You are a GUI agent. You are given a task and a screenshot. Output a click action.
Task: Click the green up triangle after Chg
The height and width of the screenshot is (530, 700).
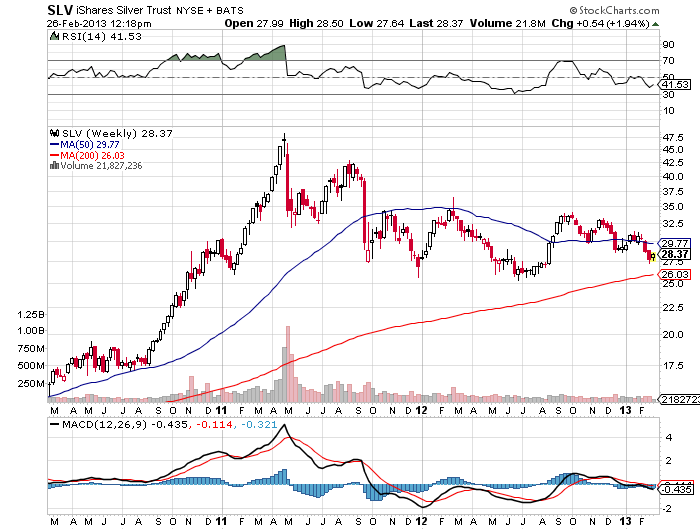tap(654, 24)
